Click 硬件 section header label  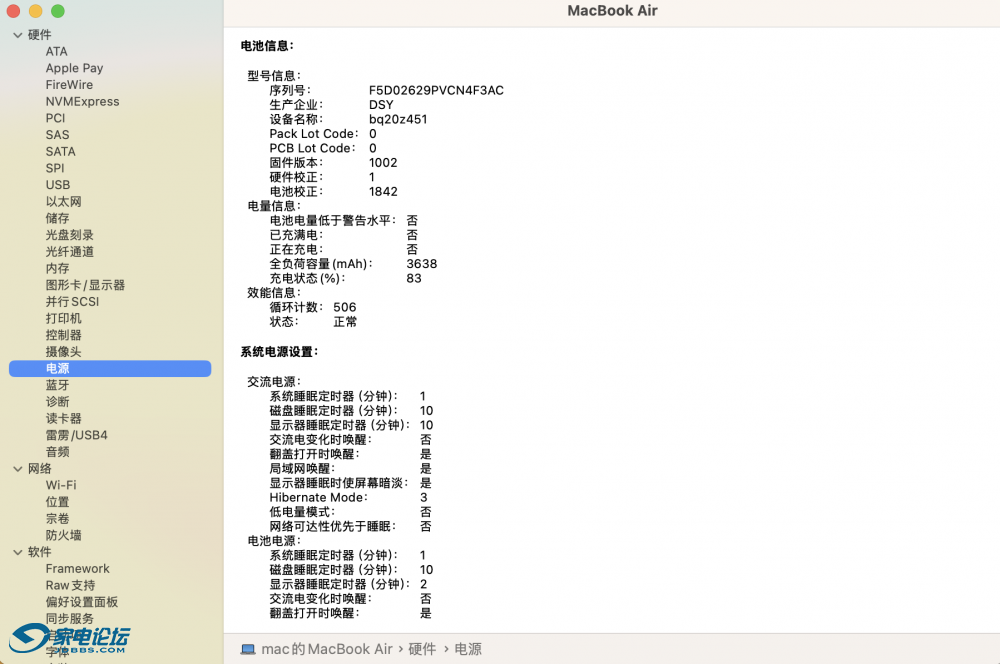[40, 35]
